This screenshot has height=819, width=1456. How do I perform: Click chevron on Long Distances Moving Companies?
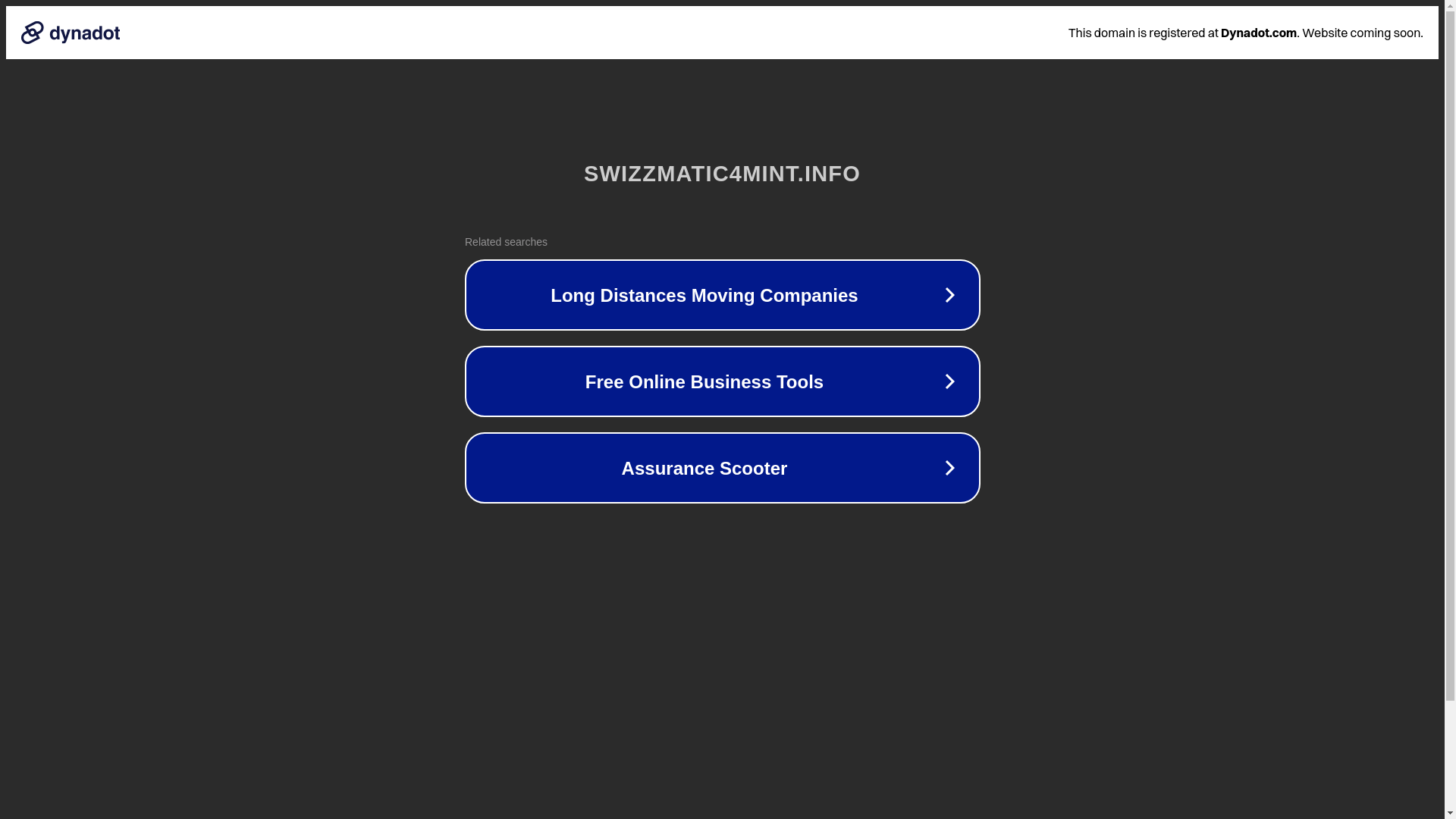click(949, 295)
